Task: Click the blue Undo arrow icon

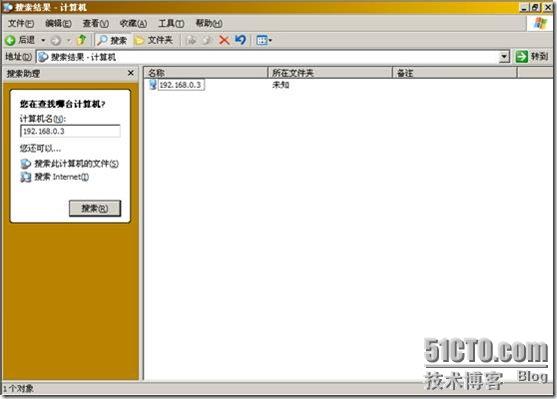Action: pyautogui.click(x=240, y=40)
